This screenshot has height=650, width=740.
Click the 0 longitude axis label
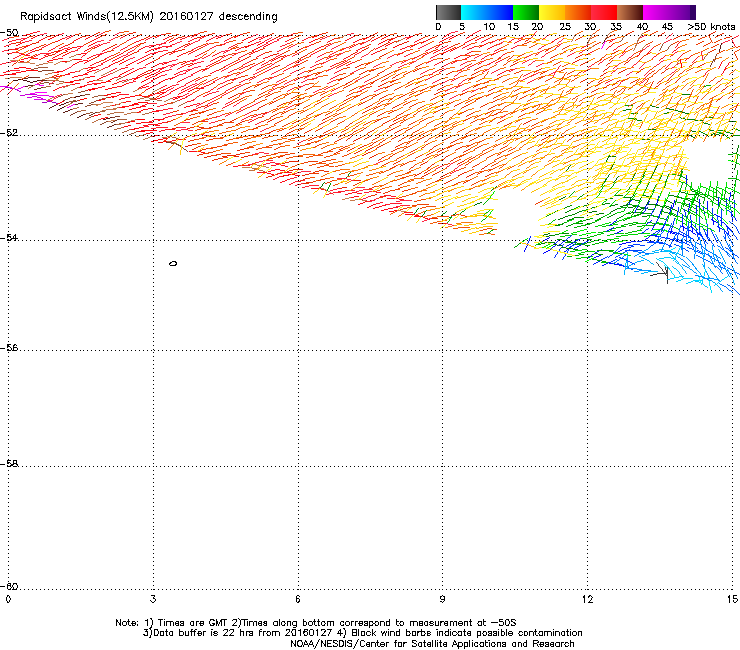8,599
